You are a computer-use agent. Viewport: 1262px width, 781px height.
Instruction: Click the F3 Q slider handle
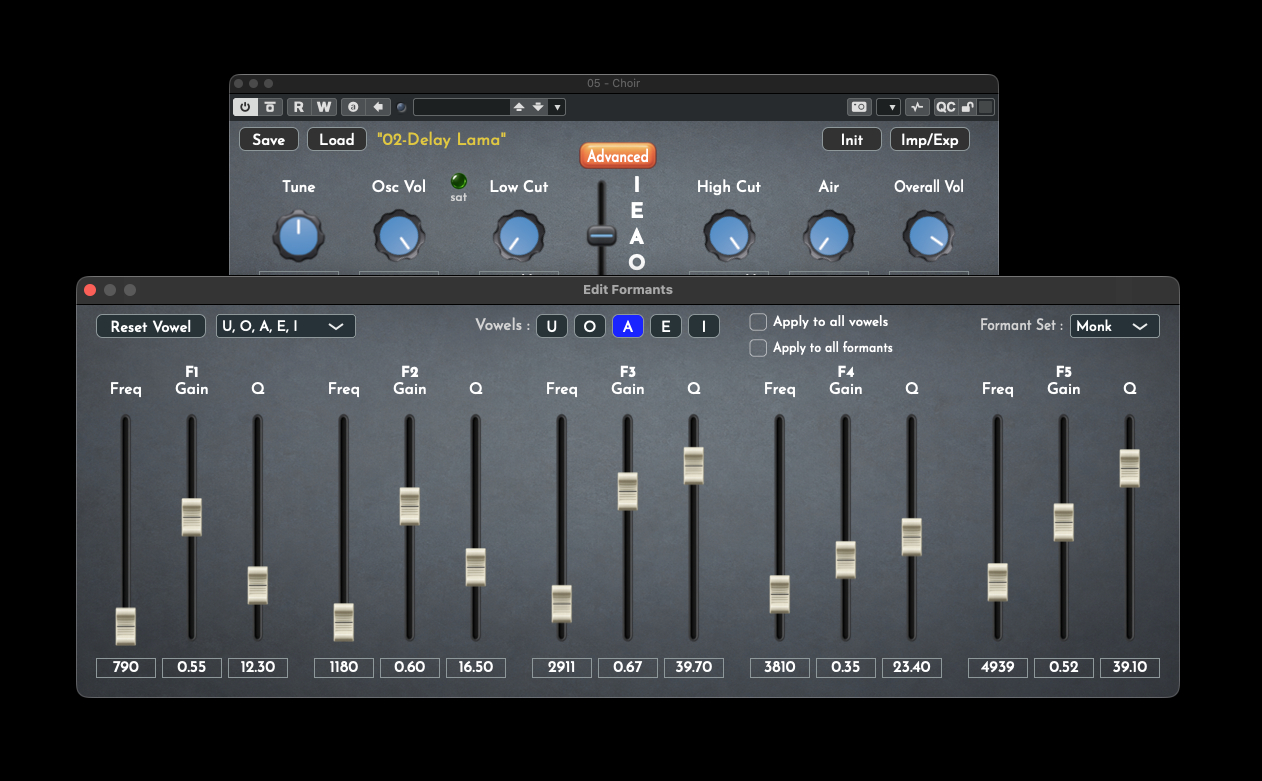pyautogui.click(x=694, y=466)
